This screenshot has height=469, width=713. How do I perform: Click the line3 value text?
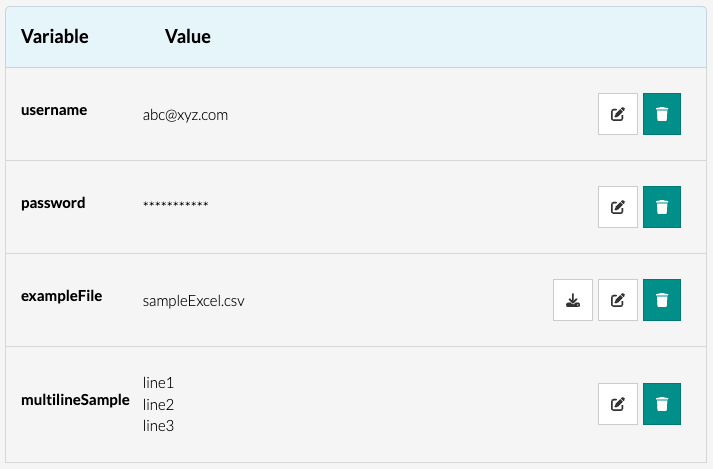[158, 426]
